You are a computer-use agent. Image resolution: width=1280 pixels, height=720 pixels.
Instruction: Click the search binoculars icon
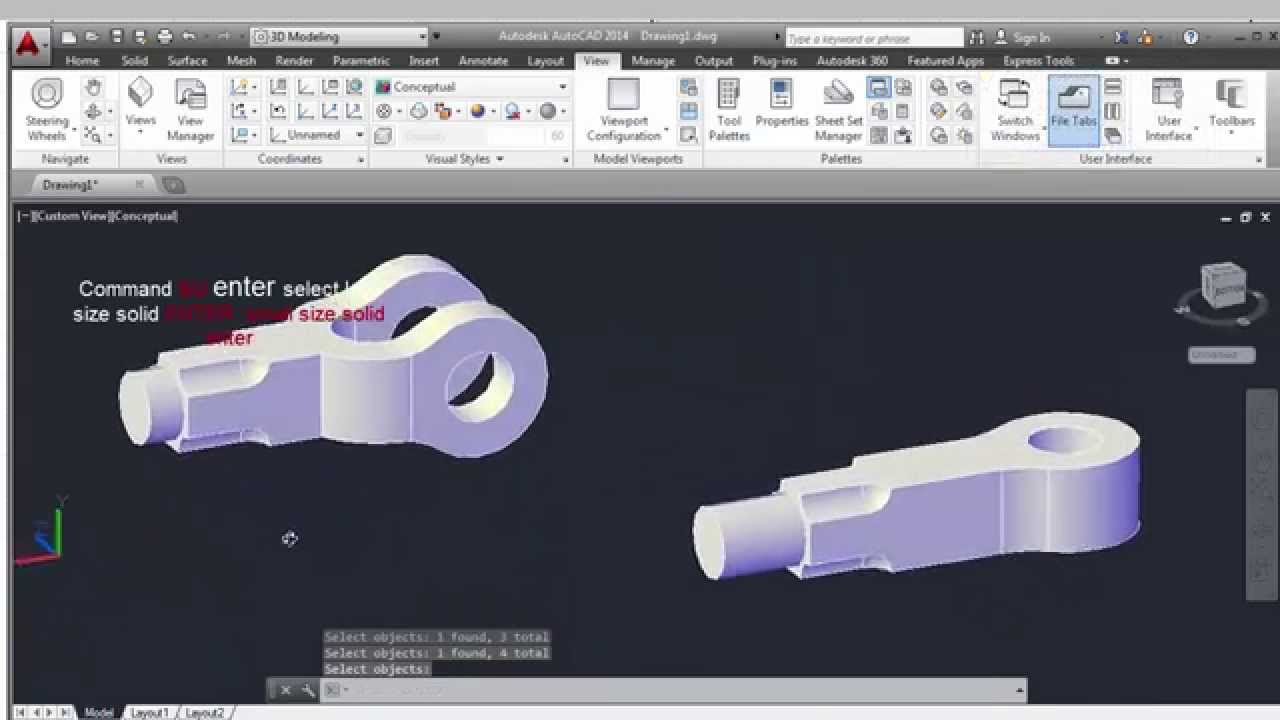[x=977, y=37]
